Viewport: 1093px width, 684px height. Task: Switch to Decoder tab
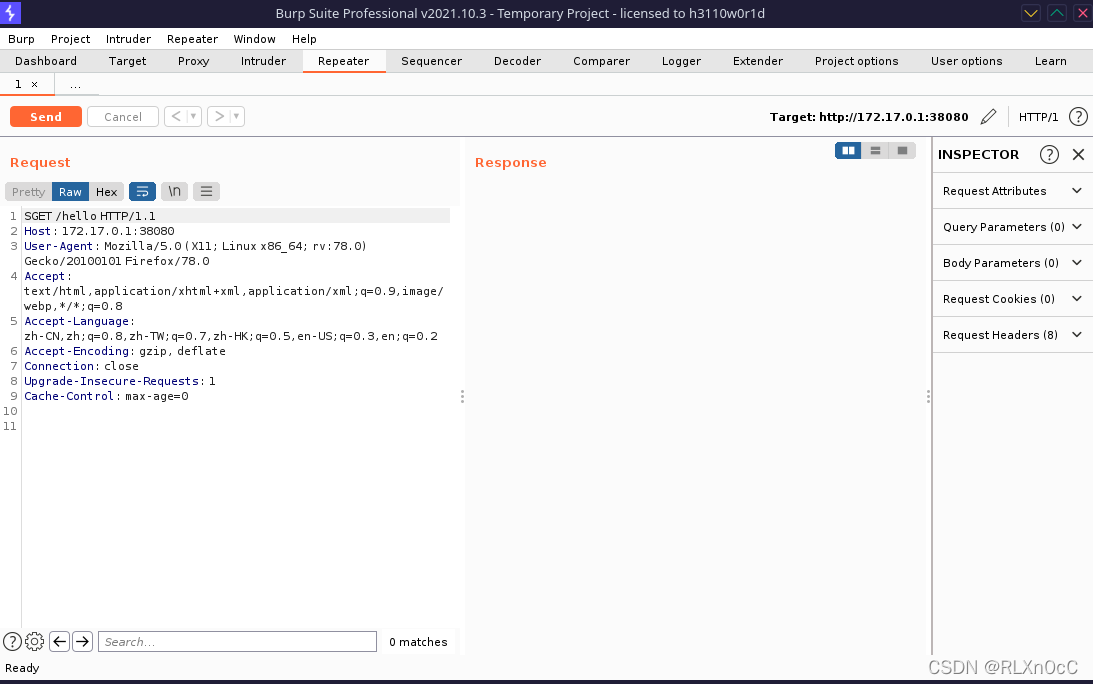[x=517, y=61]
